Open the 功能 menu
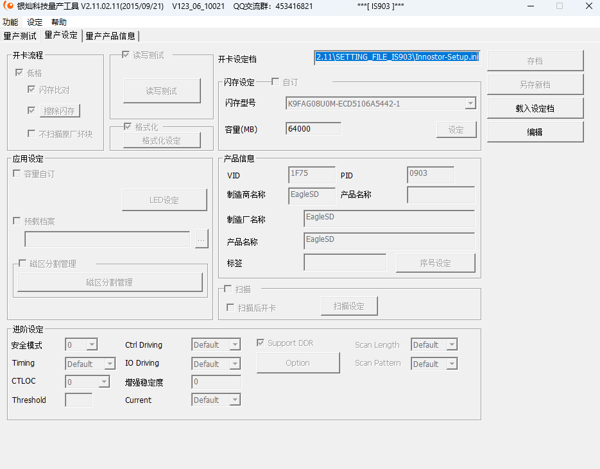 10,21
